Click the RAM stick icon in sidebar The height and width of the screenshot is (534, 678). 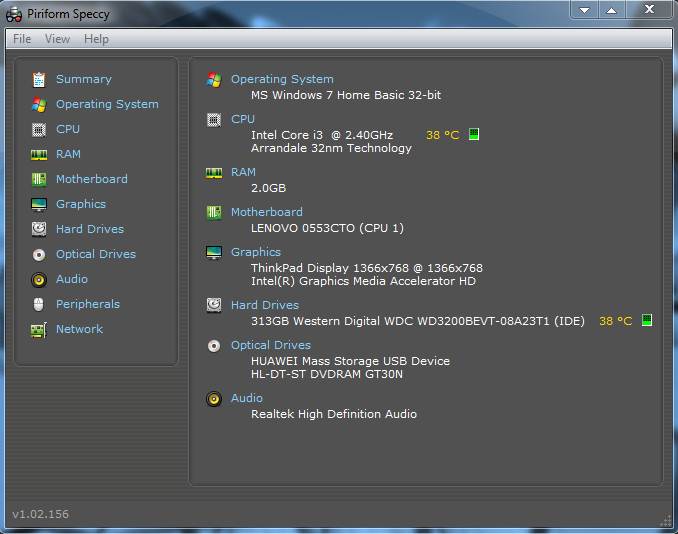[39, 154]
